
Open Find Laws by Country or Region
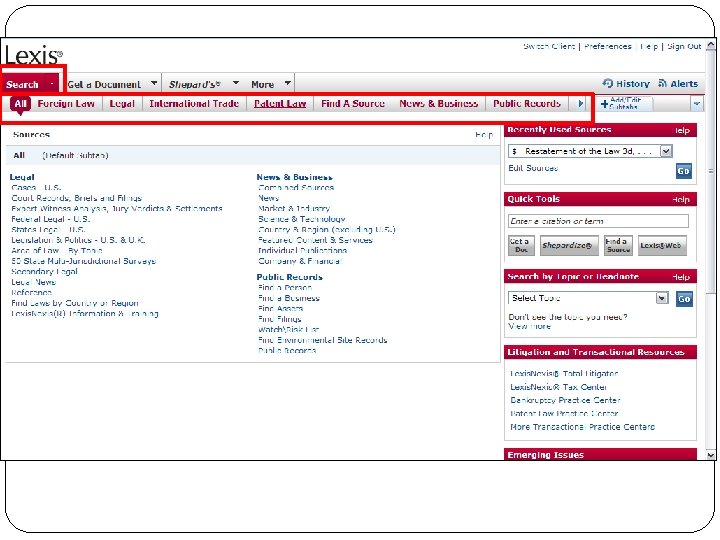pos(74,303)
